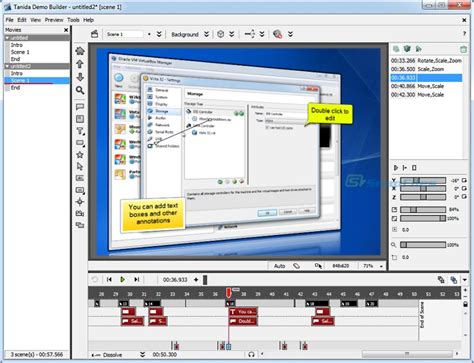The height and width of the screenshot is (363, 474).
Task: Open the File menu
Action: pyautogui.click(x=9, y=20)
